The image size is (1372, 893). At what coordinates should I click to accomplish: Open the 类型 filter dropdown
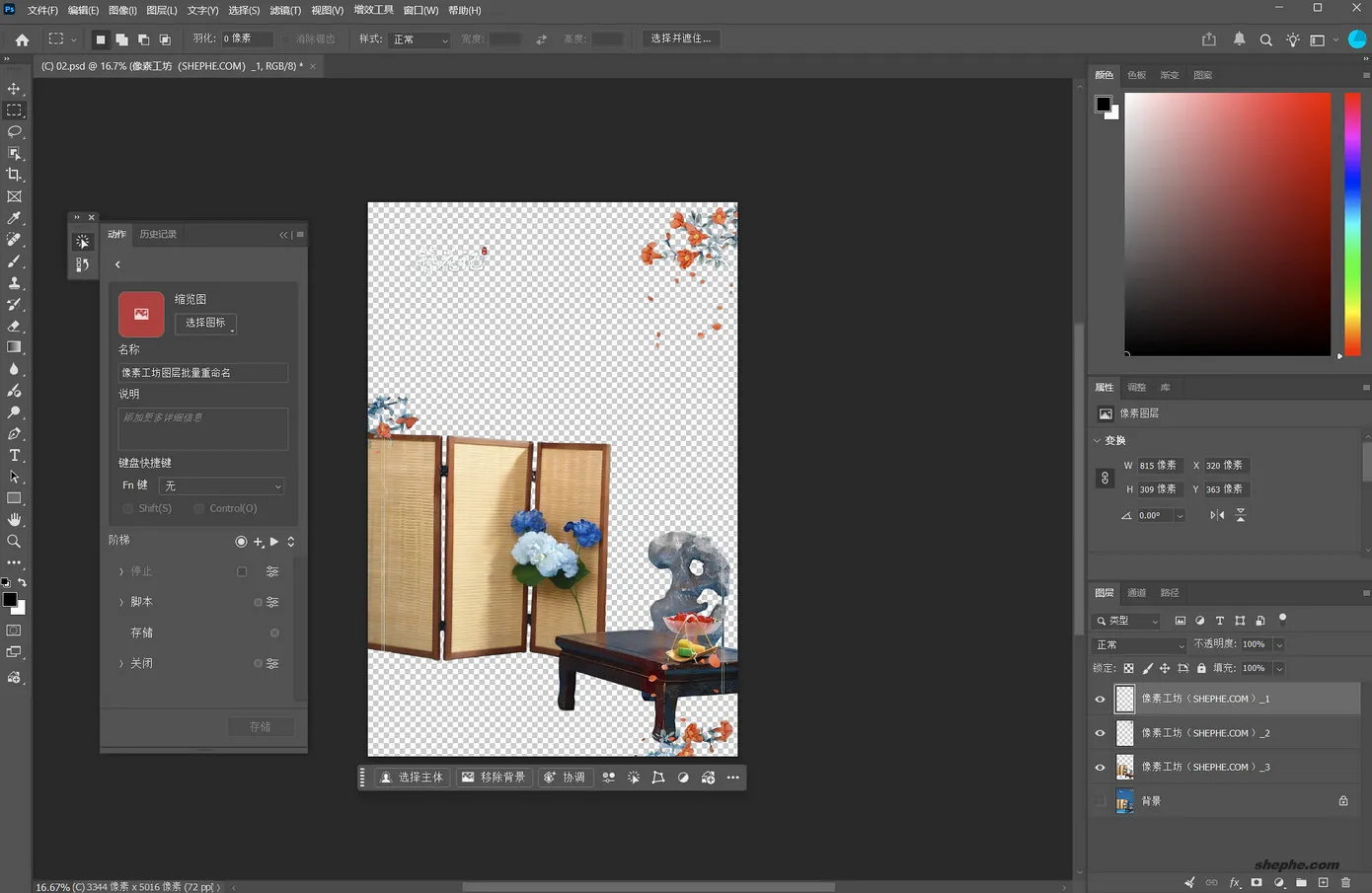click(x=1127, y=621)
